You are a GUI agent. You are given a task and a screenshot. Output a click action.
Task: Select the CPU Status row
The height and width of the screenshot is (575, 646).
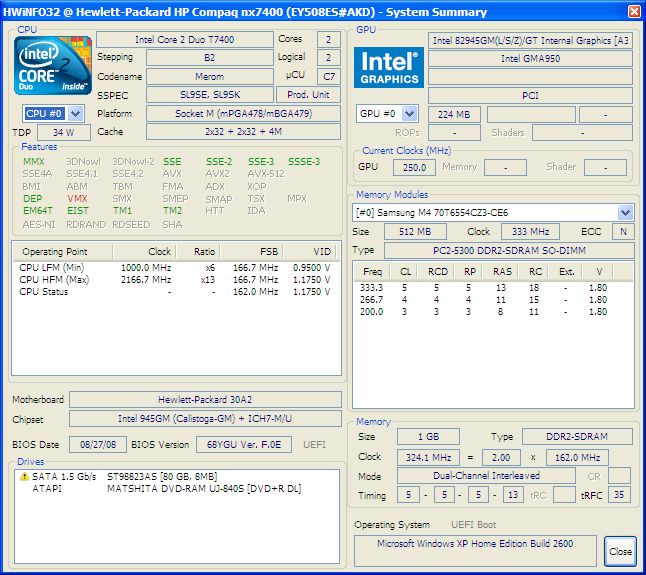(176, 292)
